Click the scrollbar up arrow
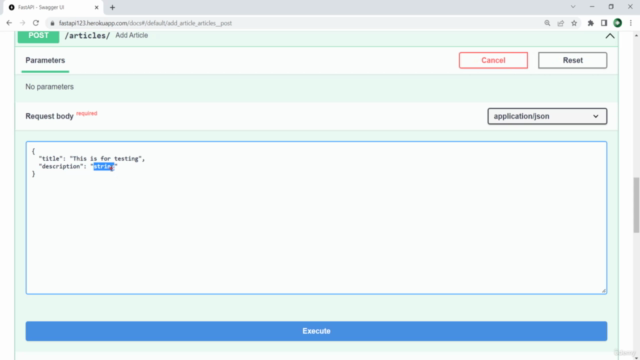 click(636, 36)
